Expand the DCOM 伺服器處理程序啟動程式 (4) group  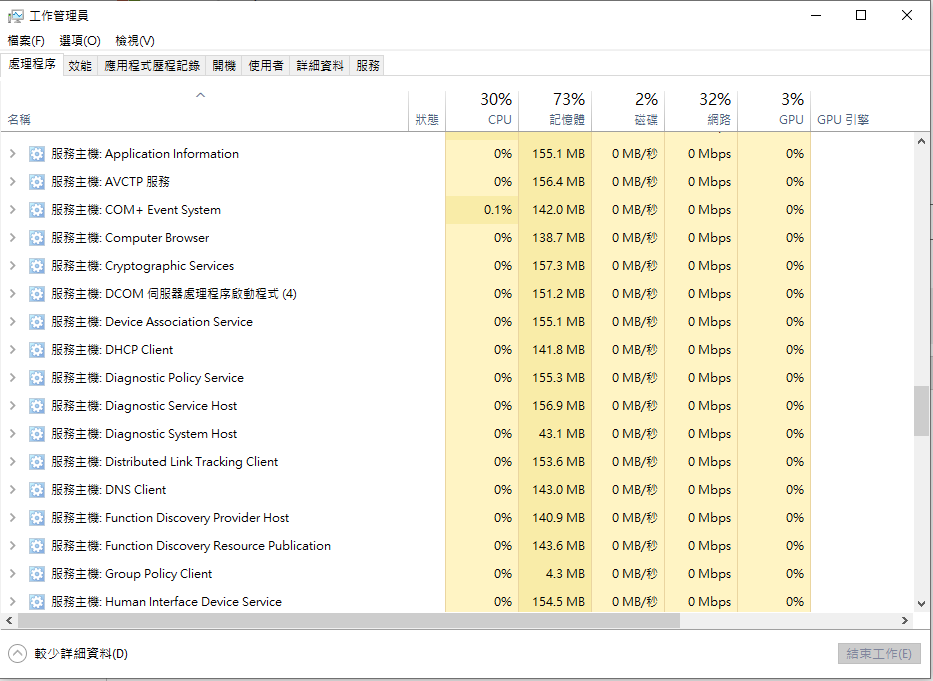(12, 293)
